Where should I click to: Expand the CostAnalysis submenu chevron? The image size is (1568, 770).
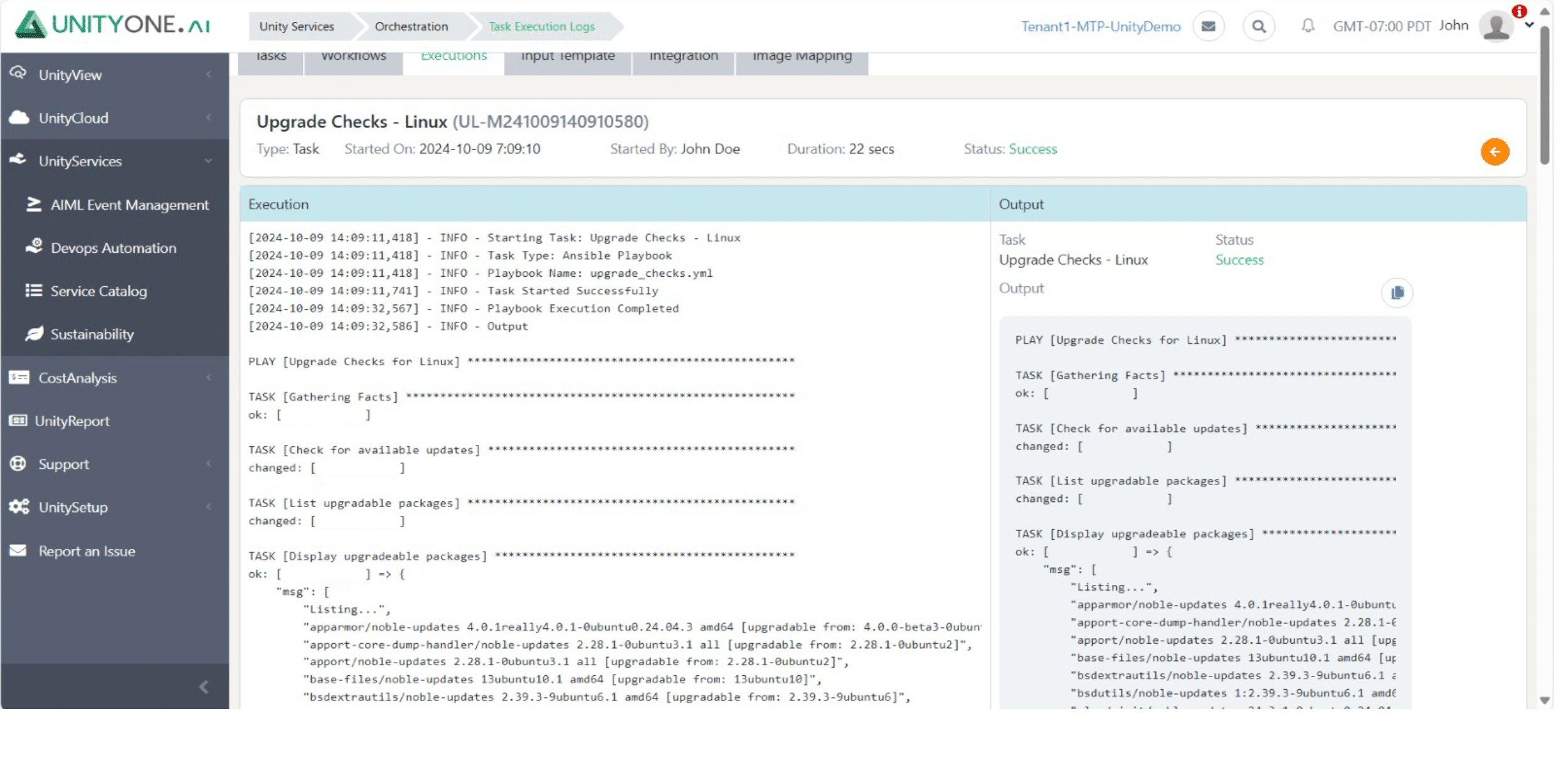(208, 377)
